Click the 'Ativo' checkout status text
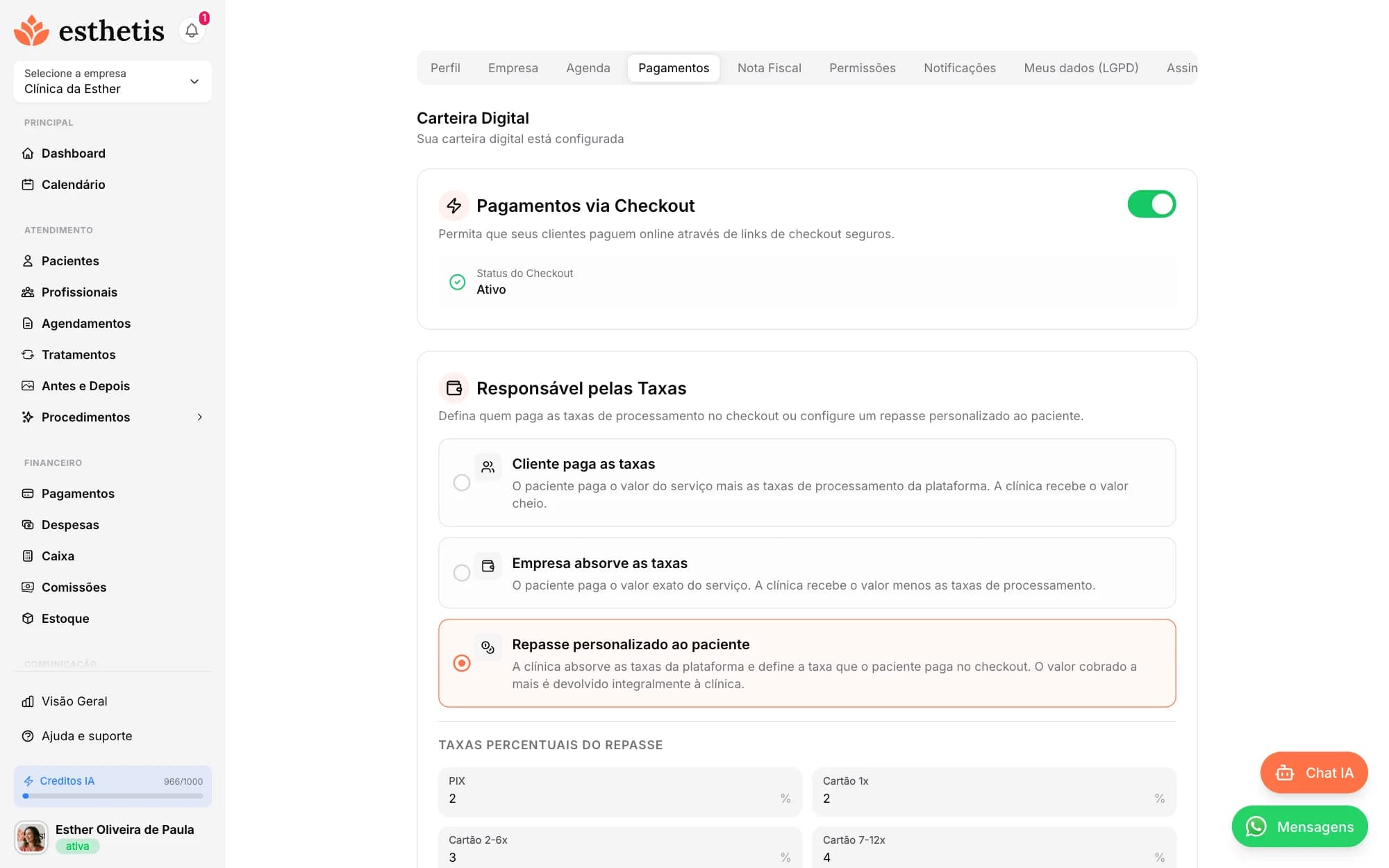Image resolution: width=1389 pixels, height=868 pixels. click(491, 290)
